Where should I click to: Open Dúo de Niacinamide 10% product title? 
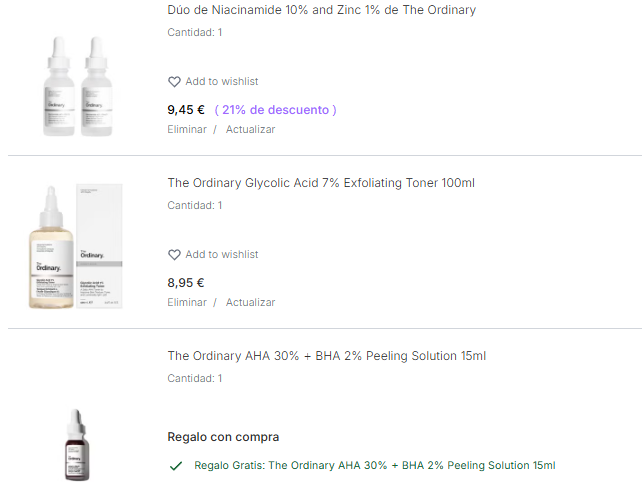(321, 10)
